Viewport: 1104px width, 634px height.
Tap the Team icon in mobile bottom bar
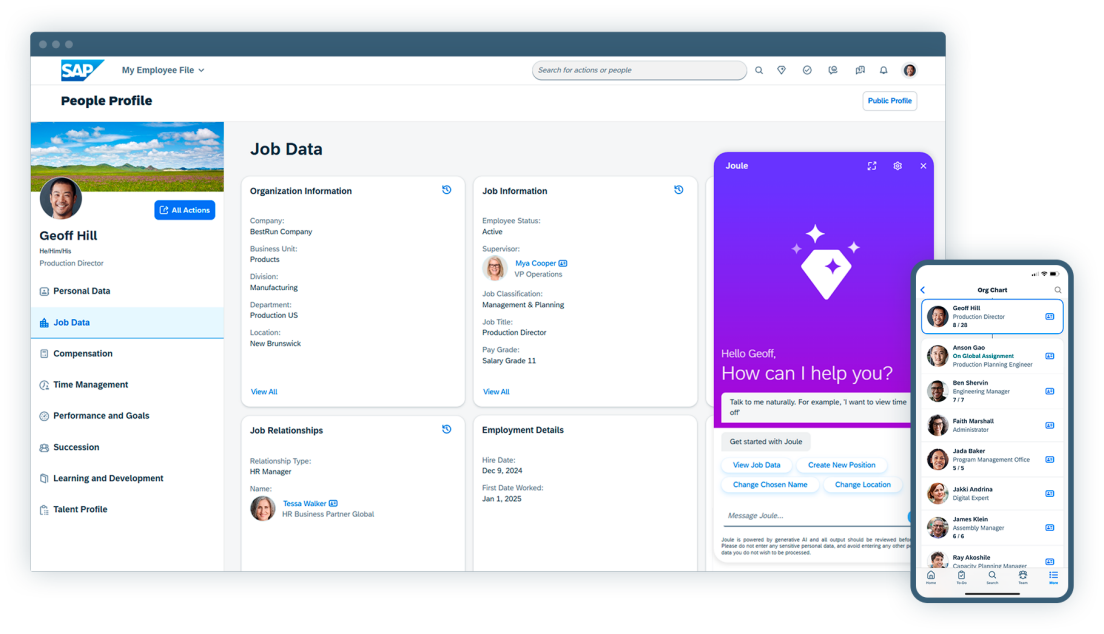1022,576
